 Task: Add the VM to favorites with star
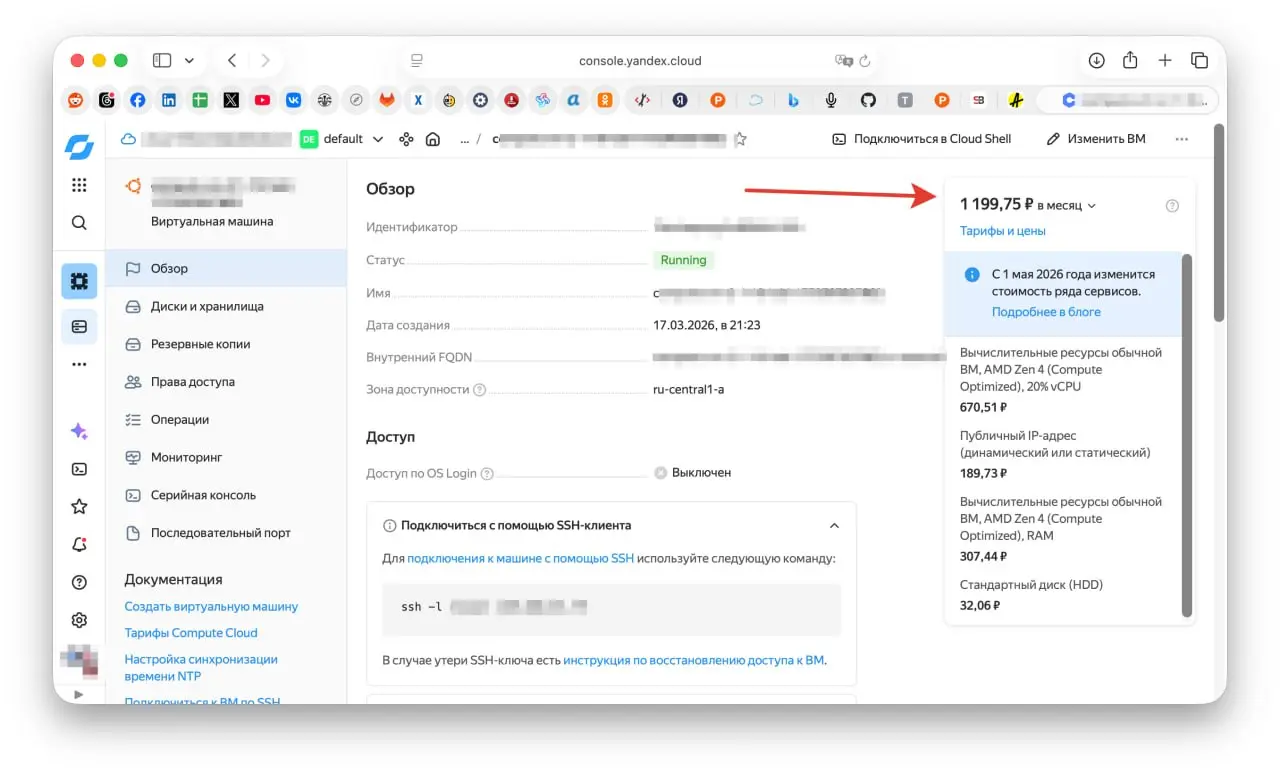pyautogui.click(x=740, y=140)
